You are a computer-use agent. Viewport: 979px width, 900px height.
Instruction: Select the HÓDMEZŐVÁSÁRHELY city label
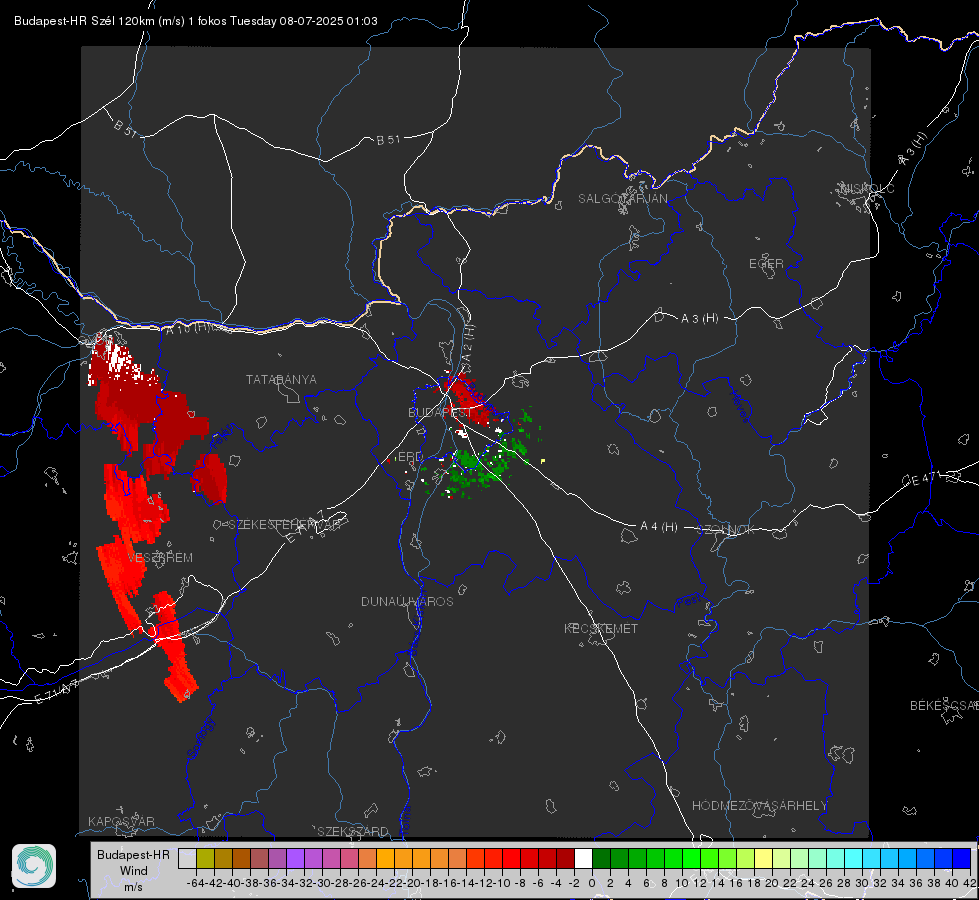[x=759, y=806]
